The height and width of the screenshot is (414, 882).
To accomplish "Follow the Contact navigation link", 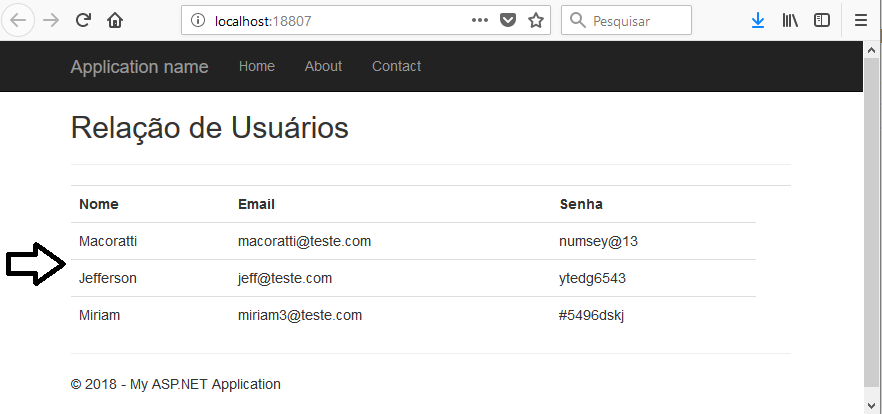I will pyautogui.click(x=397, y=66).
